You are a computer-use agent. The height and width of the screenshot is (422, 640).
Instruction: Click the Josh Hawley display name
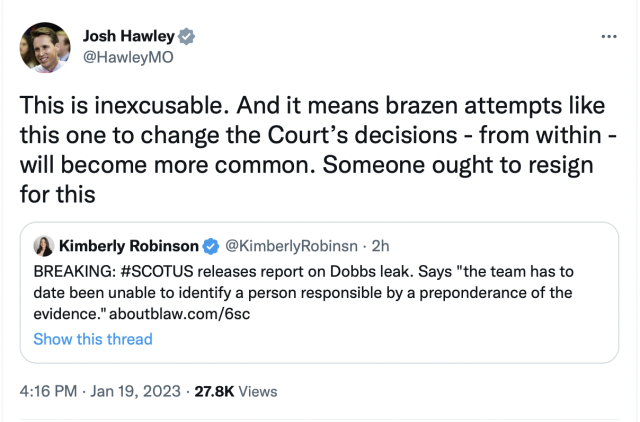click(128, 36)
